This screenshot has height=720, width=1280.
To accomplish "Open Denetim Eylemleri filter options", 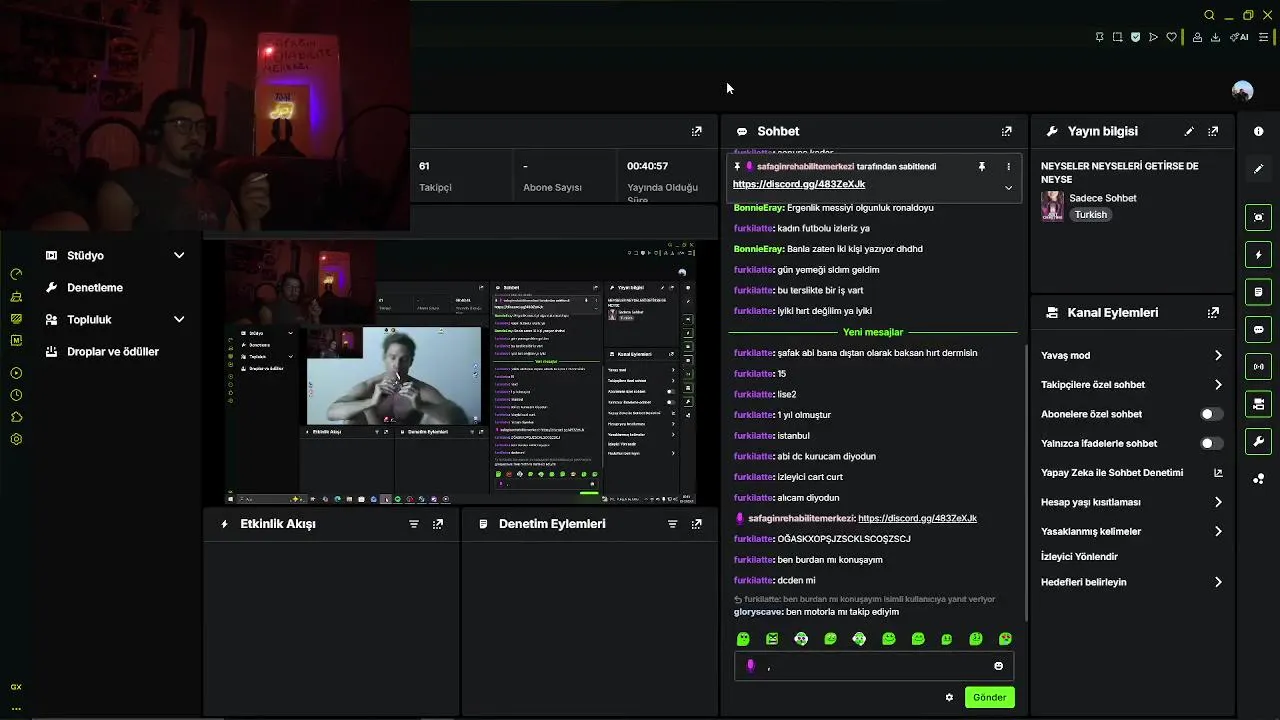I will click(672, 524).
